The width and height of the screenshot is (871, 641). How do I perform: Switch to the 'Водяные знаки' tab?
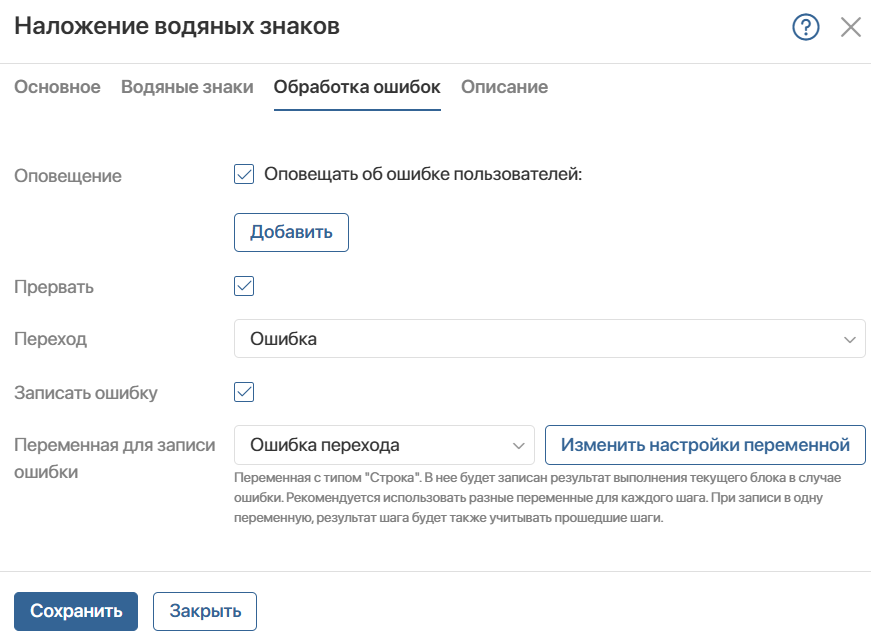click(x=187, y=87)
